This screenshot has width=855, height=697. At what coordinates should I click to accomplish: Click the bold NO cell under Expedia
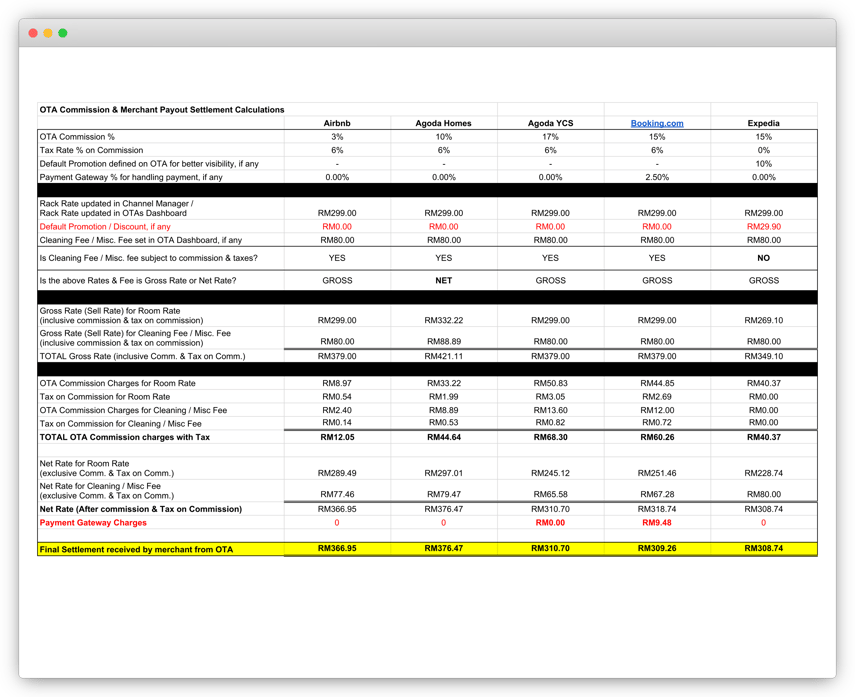763,258
